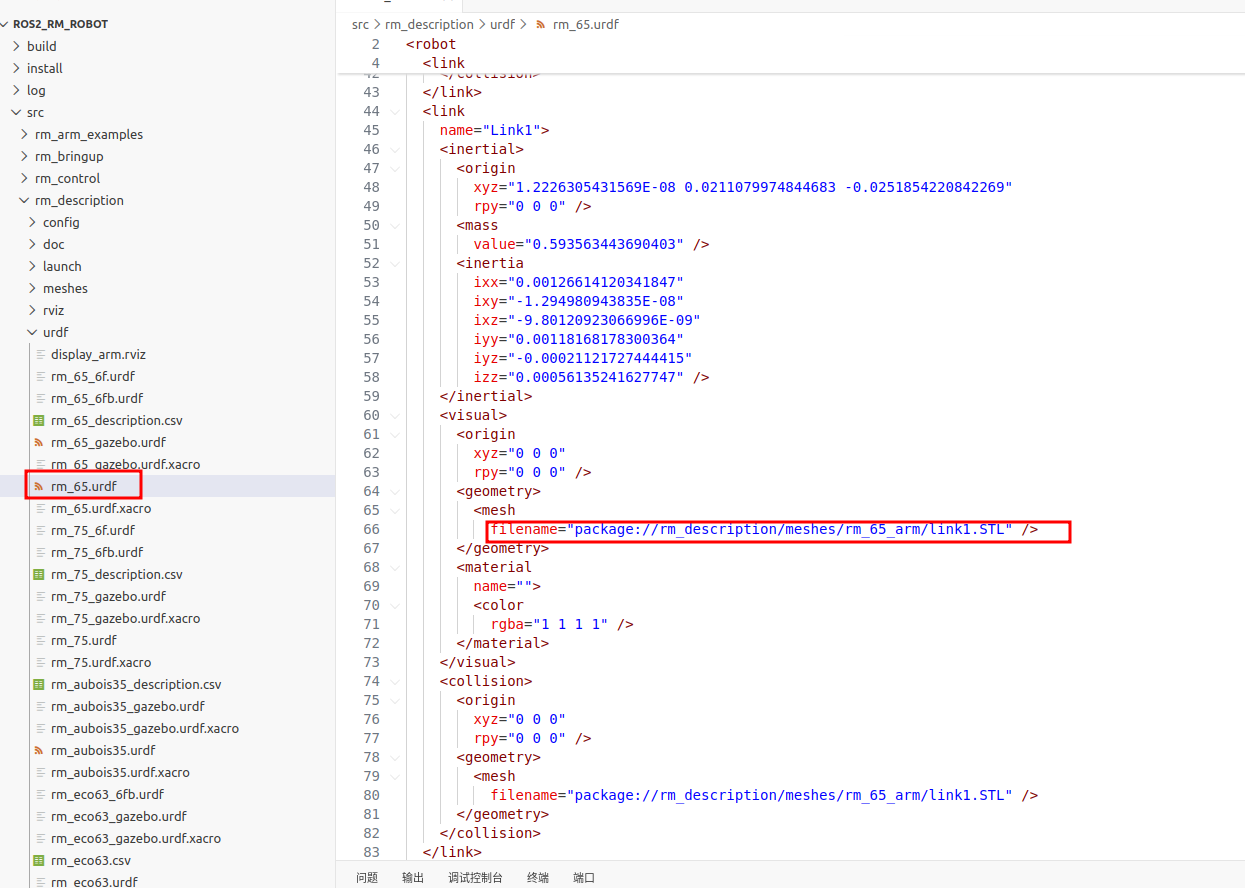Fold the visual block at line 60
Screen dimensions: 1245x888
tap(395, 416)
